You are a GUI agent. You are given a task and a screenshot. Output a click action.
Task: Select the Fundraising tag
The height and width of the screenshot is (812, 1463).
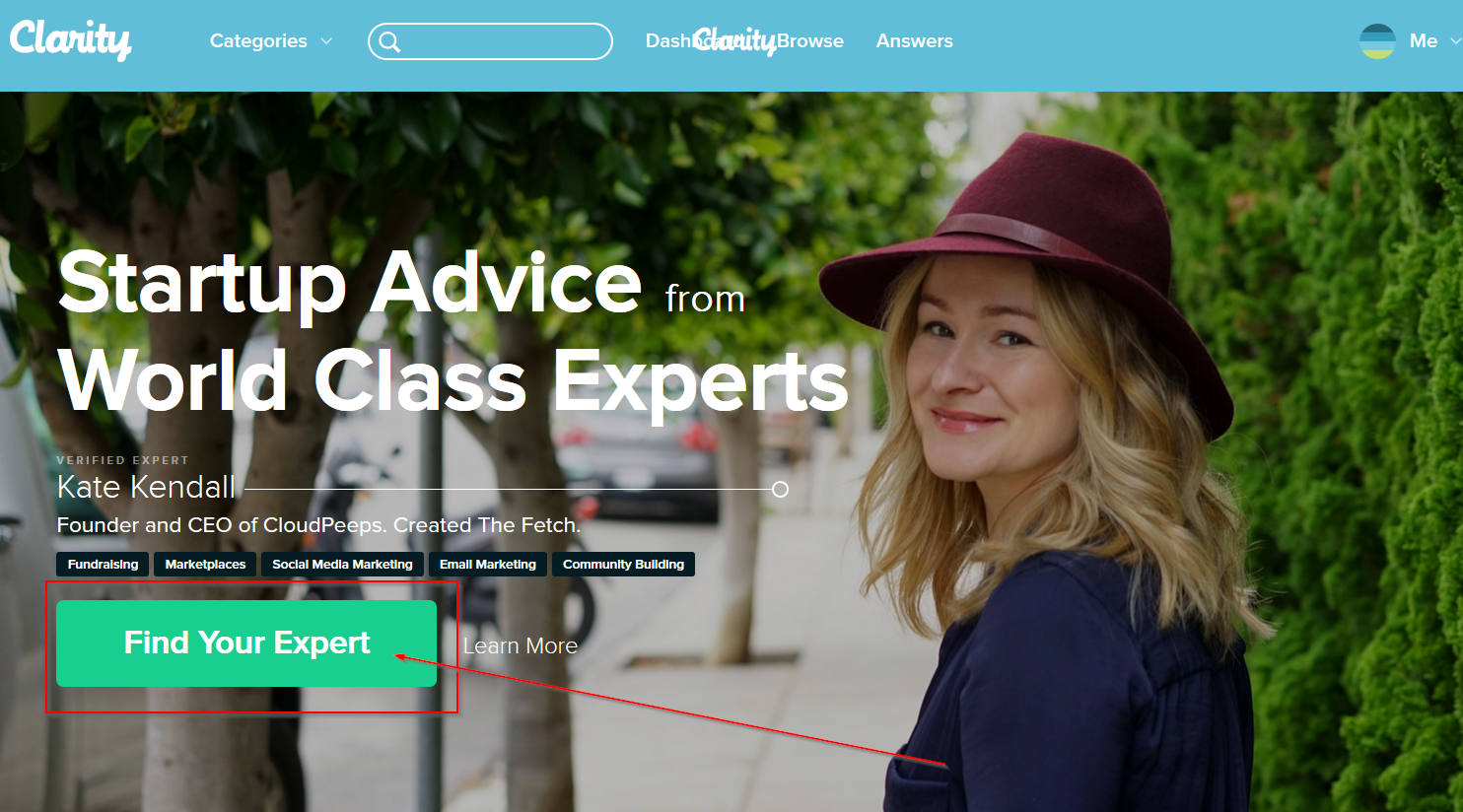[103, 565]
